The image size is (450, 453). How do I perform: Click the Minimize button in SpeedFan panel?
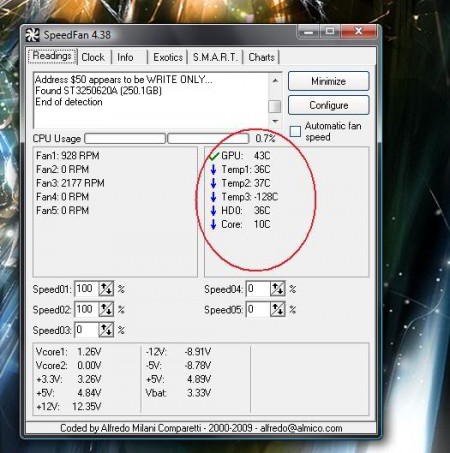(329, 81)
